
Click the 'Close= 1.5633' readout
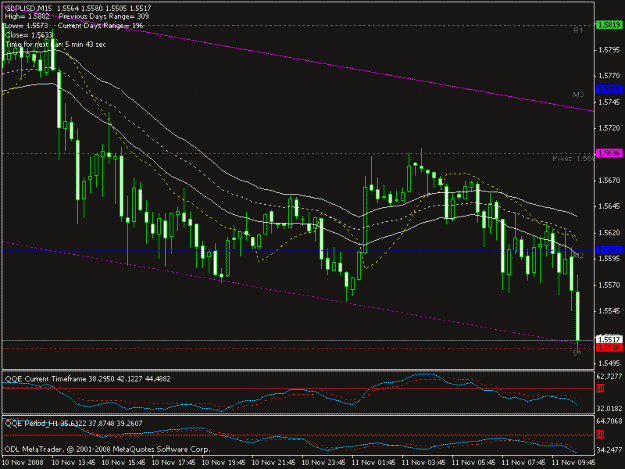point(29,35)
